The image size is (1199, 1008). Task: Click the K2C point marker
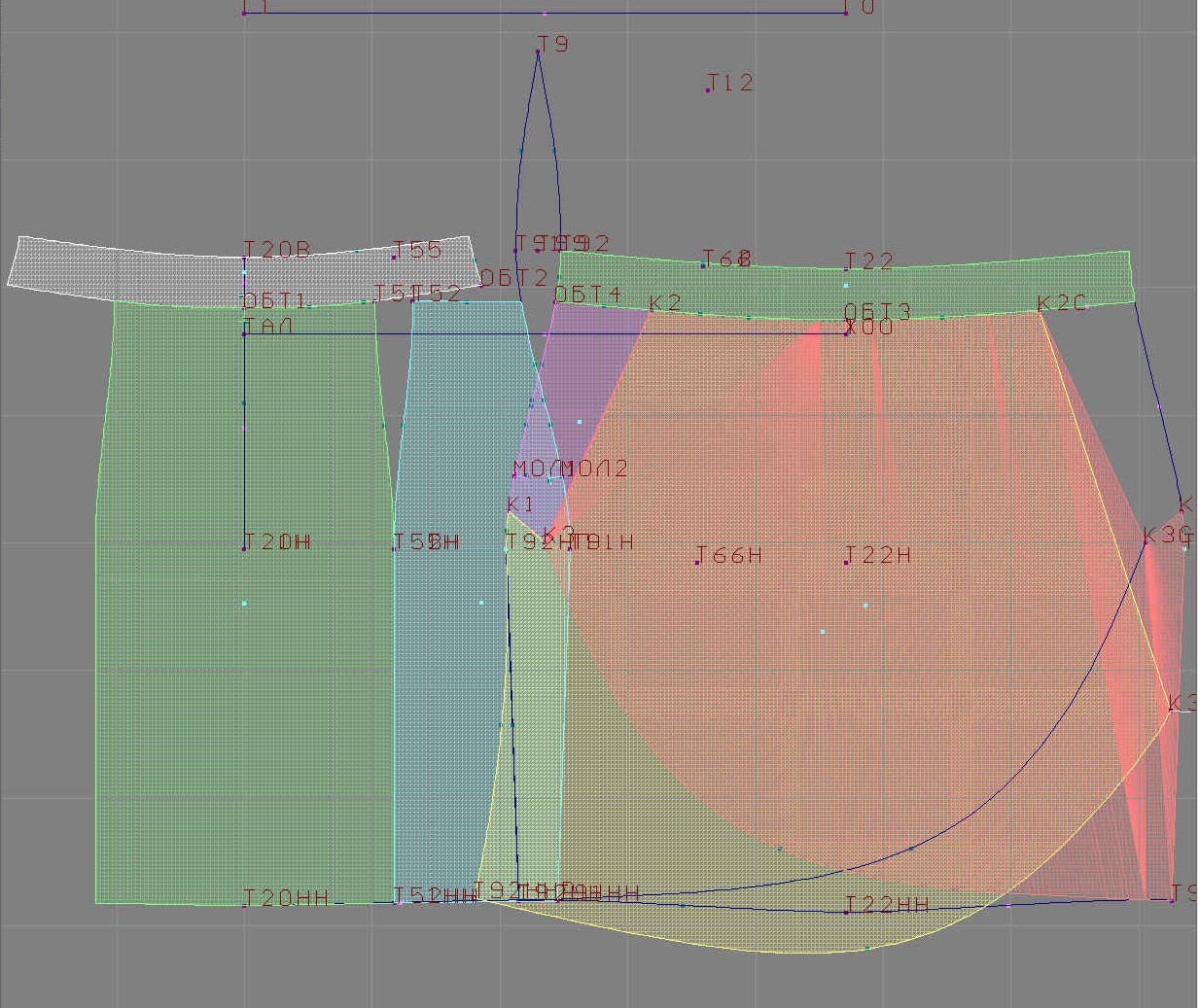(1039, 311)
